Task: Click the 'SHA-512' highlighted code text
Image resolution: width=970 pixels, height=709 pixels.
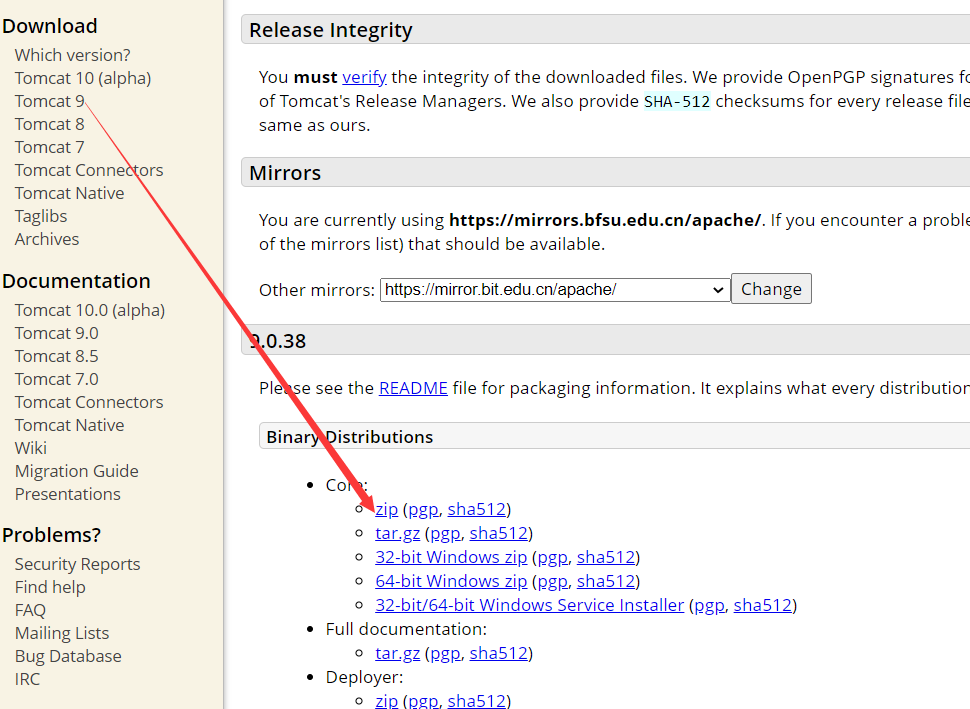Action: (677, 101)
